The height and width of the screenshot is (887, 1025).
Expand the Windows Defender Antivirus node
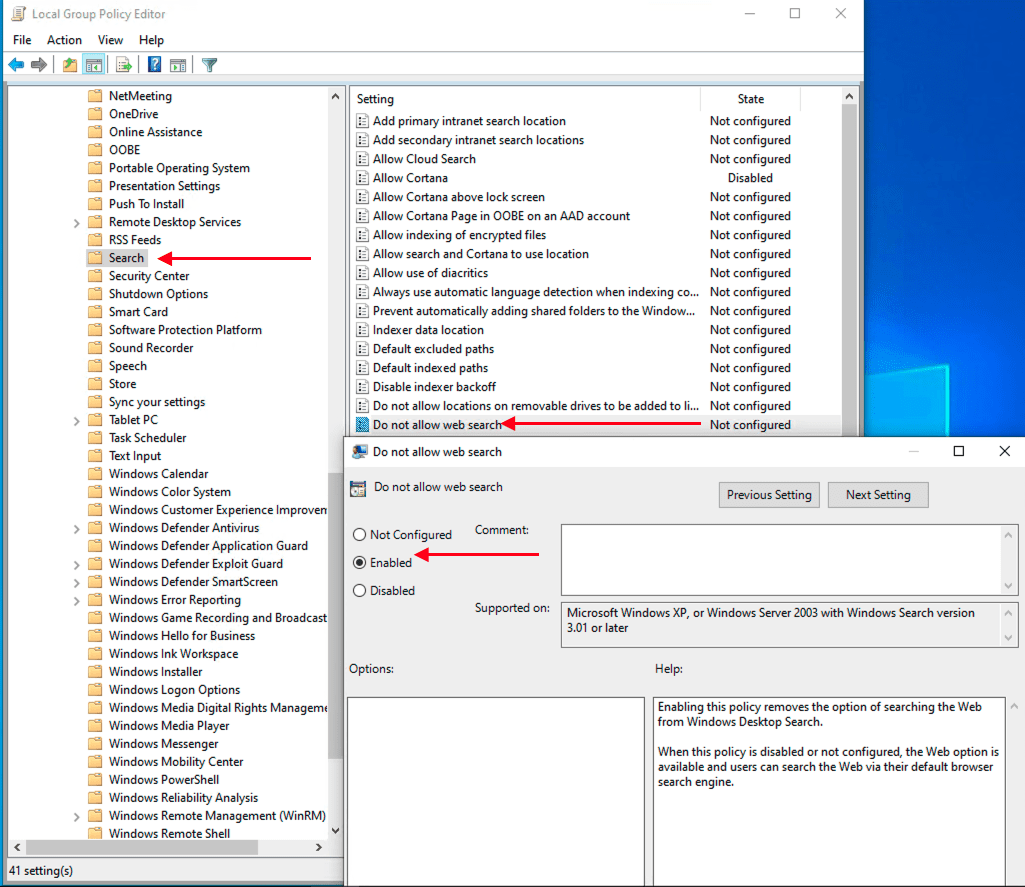77,529
